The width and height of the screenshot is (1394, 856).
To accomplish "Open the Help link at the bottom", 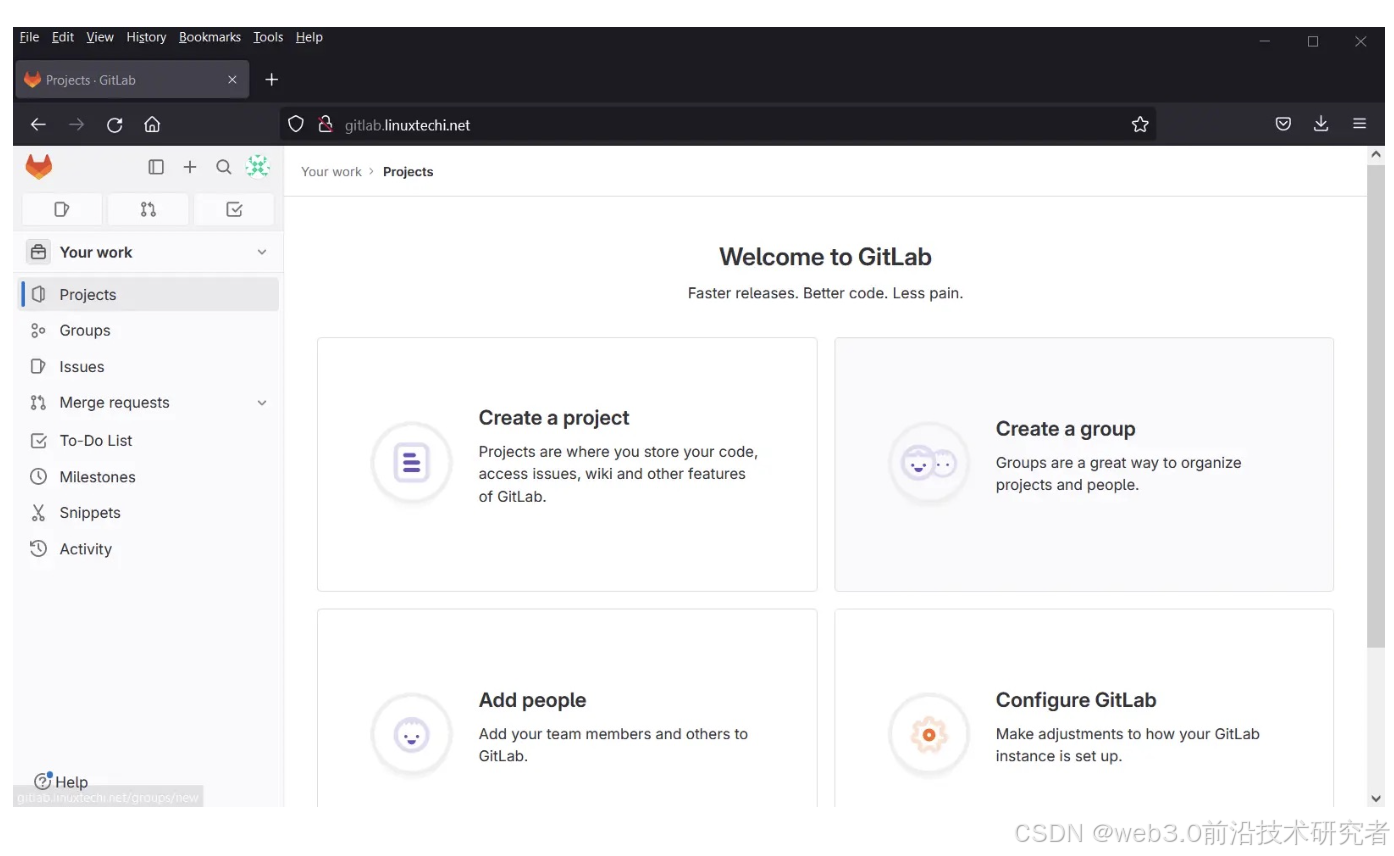I will tap(62, 781).
